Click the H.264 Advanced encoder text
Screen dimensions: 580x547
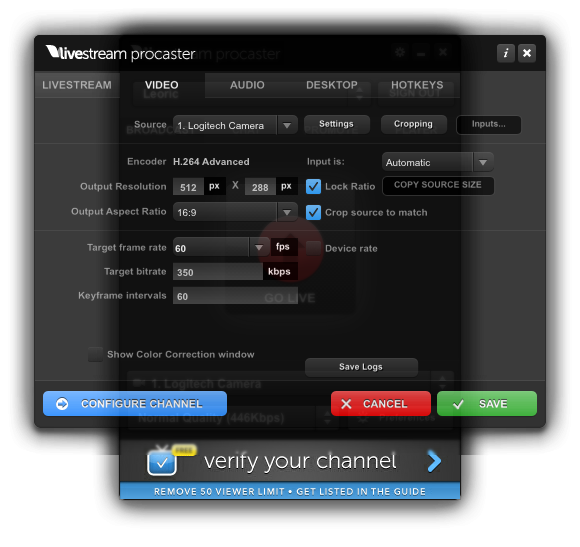211,162
